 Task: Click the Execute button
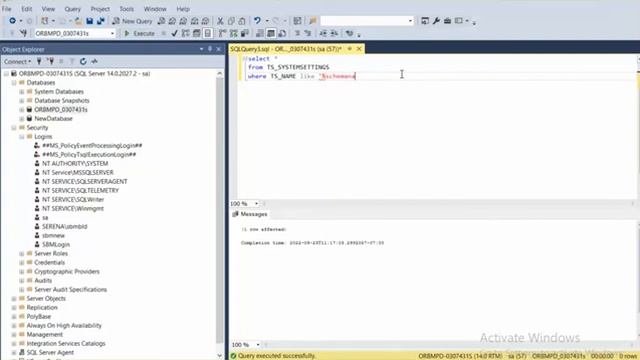pyautogui.click(x=140, y=33)
